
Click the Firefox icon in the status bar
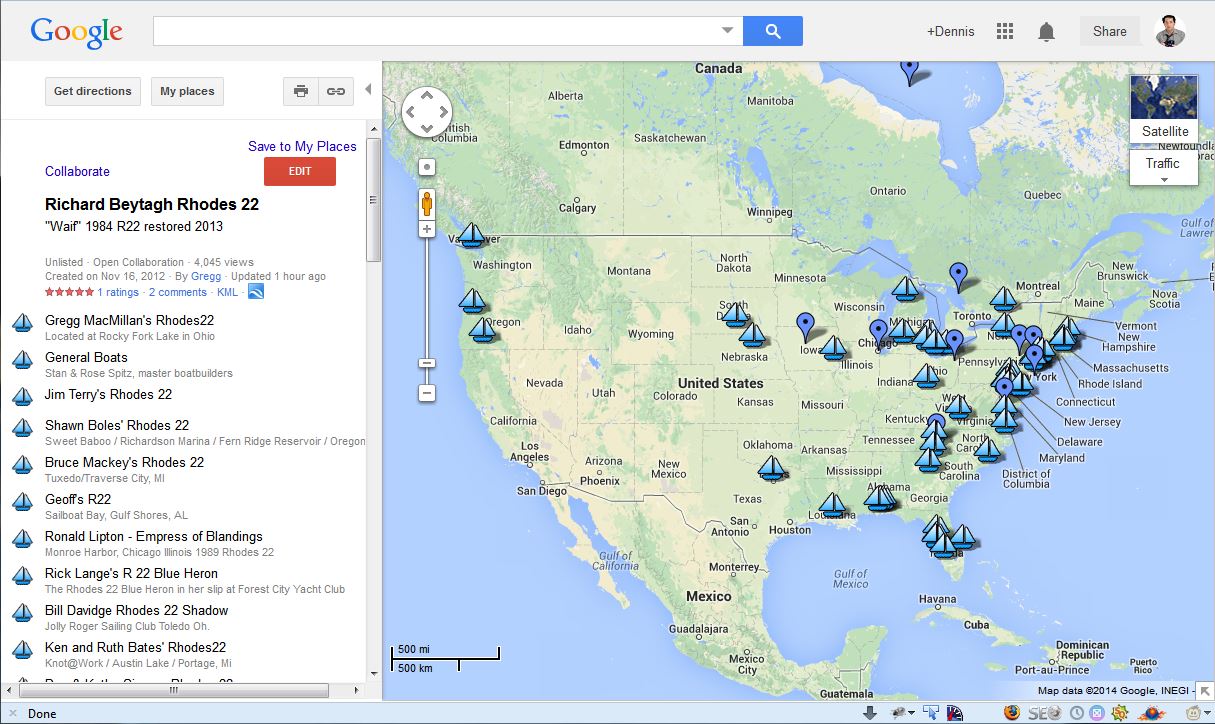coord(1011,713)
